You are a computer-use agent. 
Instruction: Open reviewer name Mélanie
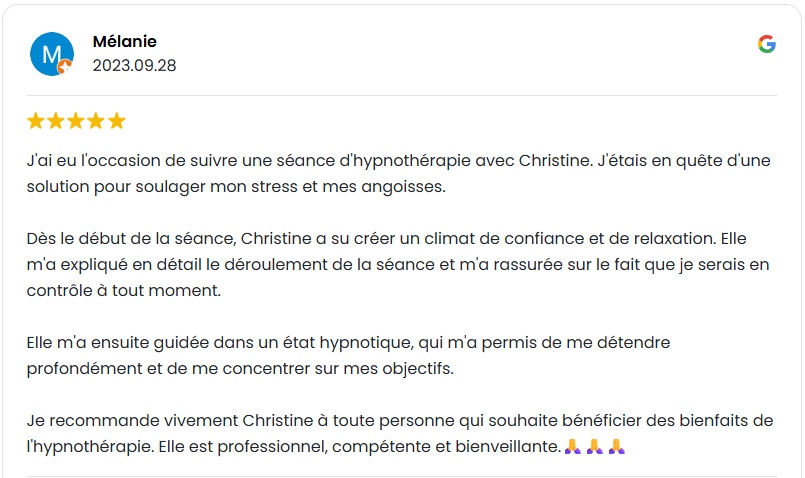[x=124, y=41]
